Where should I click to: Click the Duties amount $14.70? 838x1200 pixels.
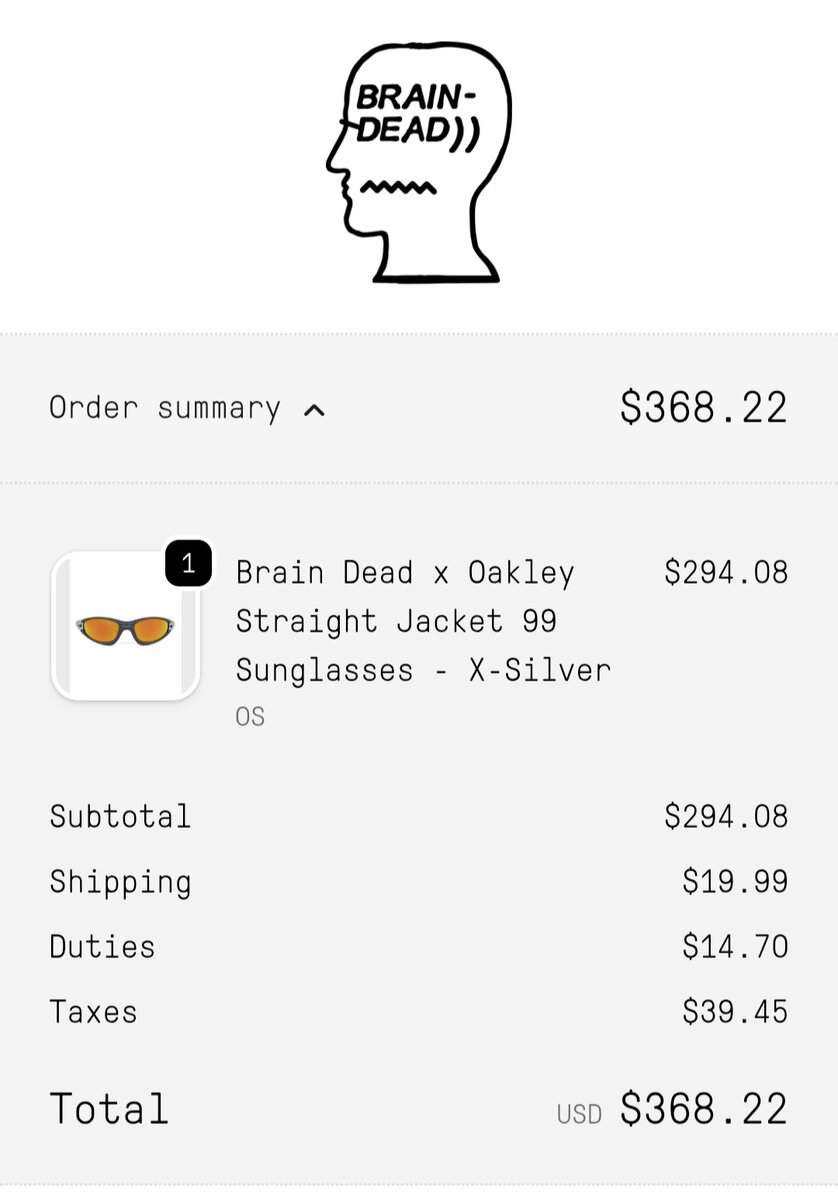click(x=735, y=946)
